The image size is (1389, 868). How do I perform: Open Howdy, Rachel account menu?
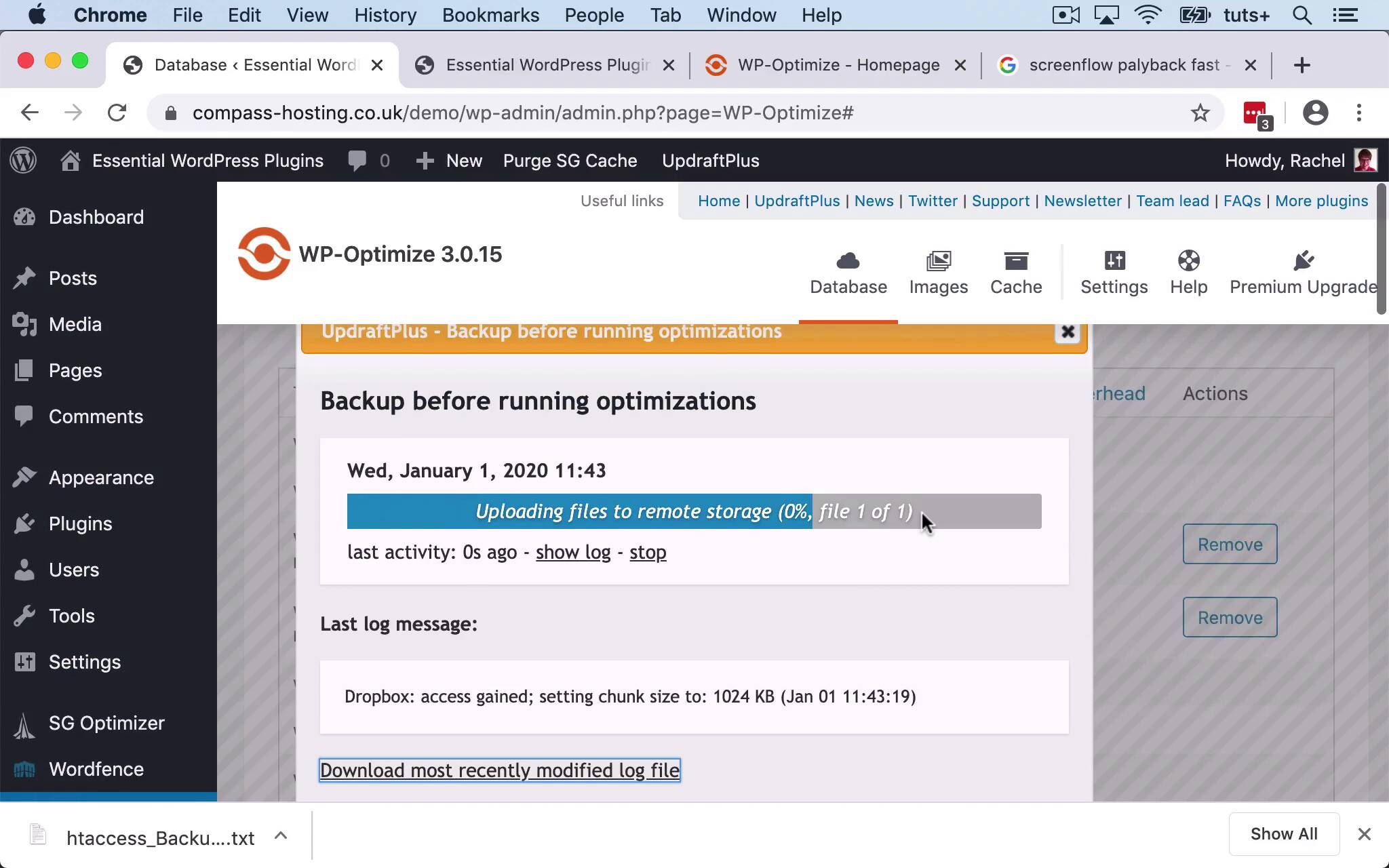pyautogui.click(x=1300, y=161)
